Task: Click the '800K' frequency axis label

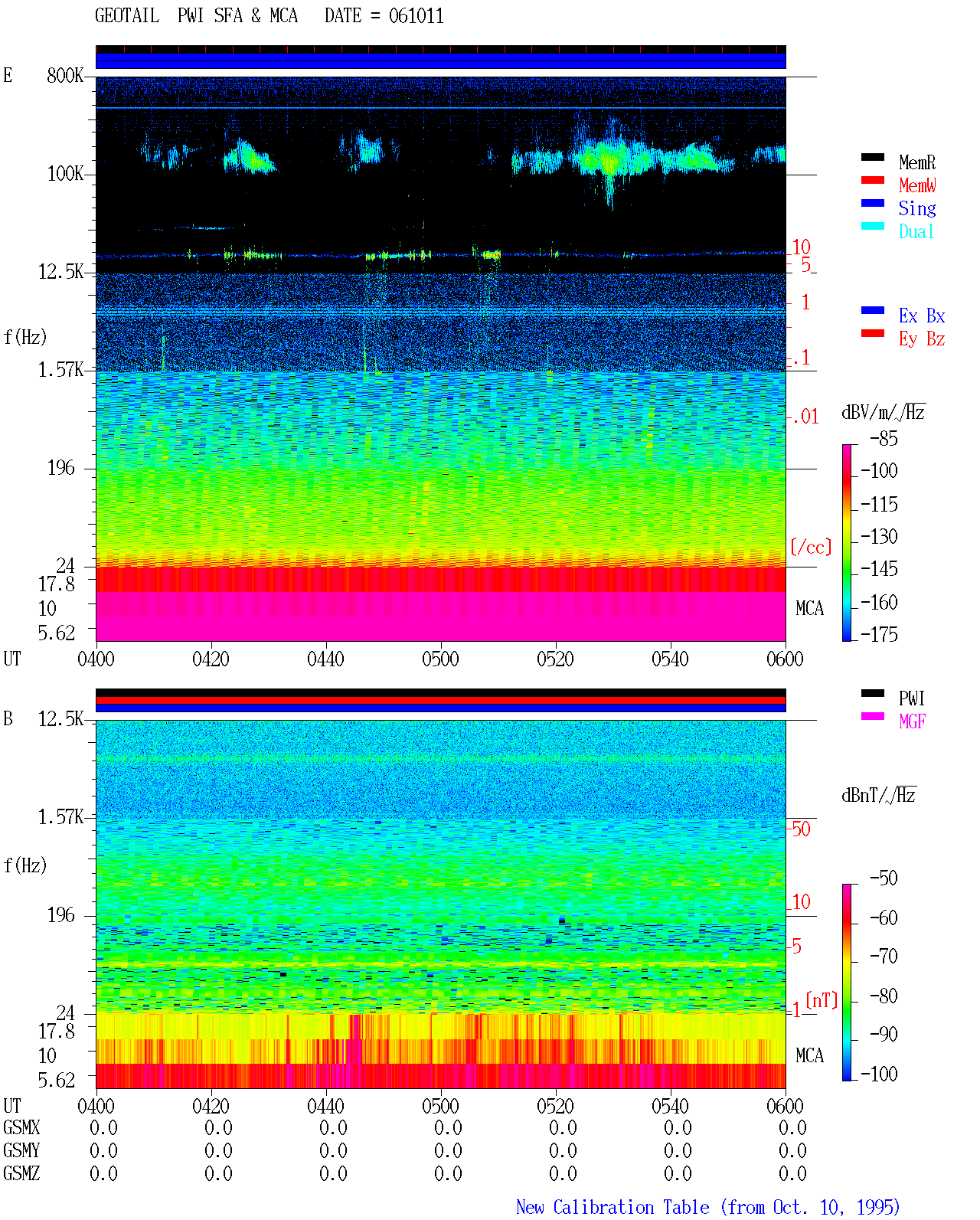Action: [x=65, y=75]
